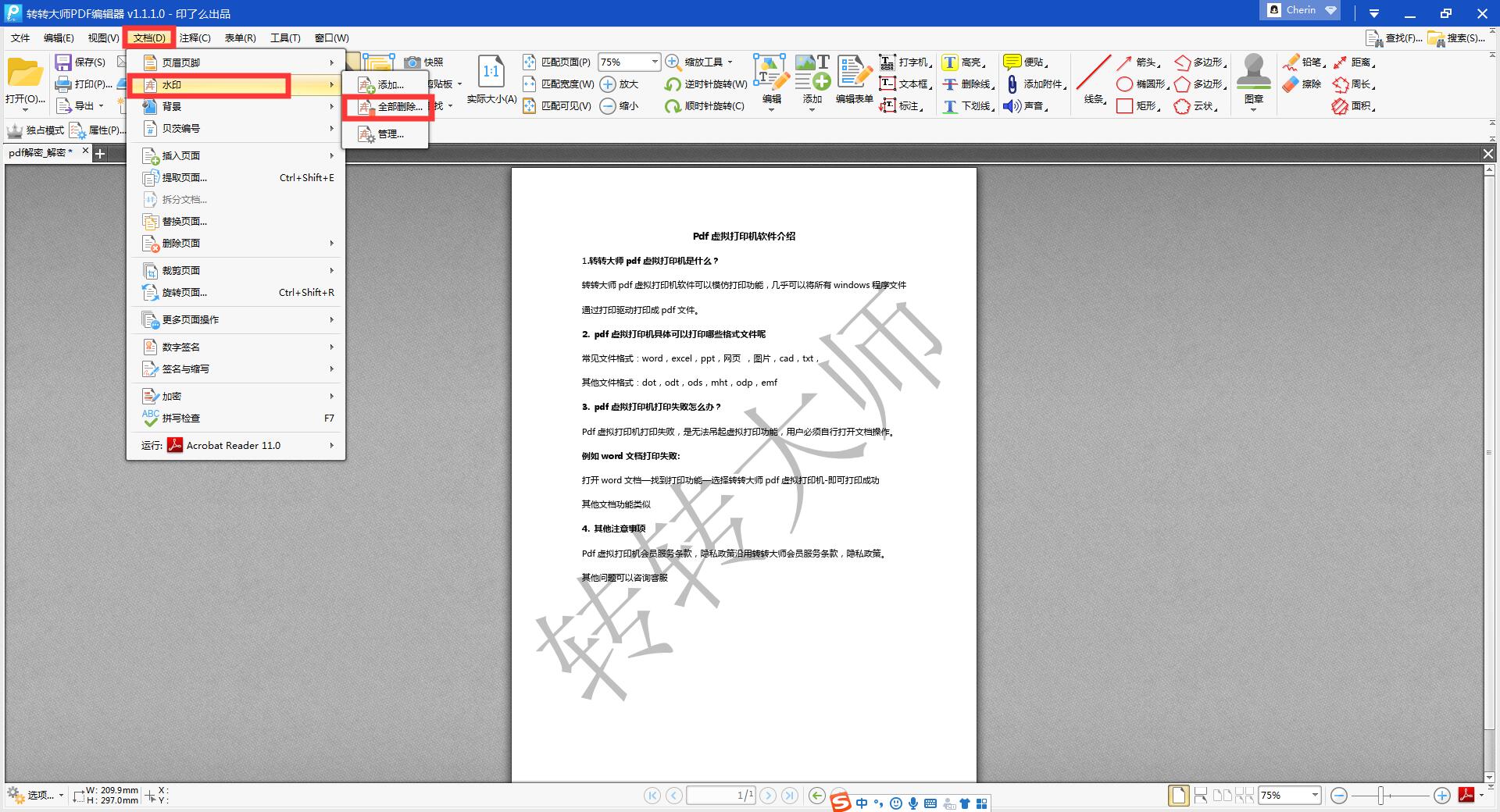Screen dimensions: 1500x812
Task: Click the page number input field
Action: click(721, 796)
